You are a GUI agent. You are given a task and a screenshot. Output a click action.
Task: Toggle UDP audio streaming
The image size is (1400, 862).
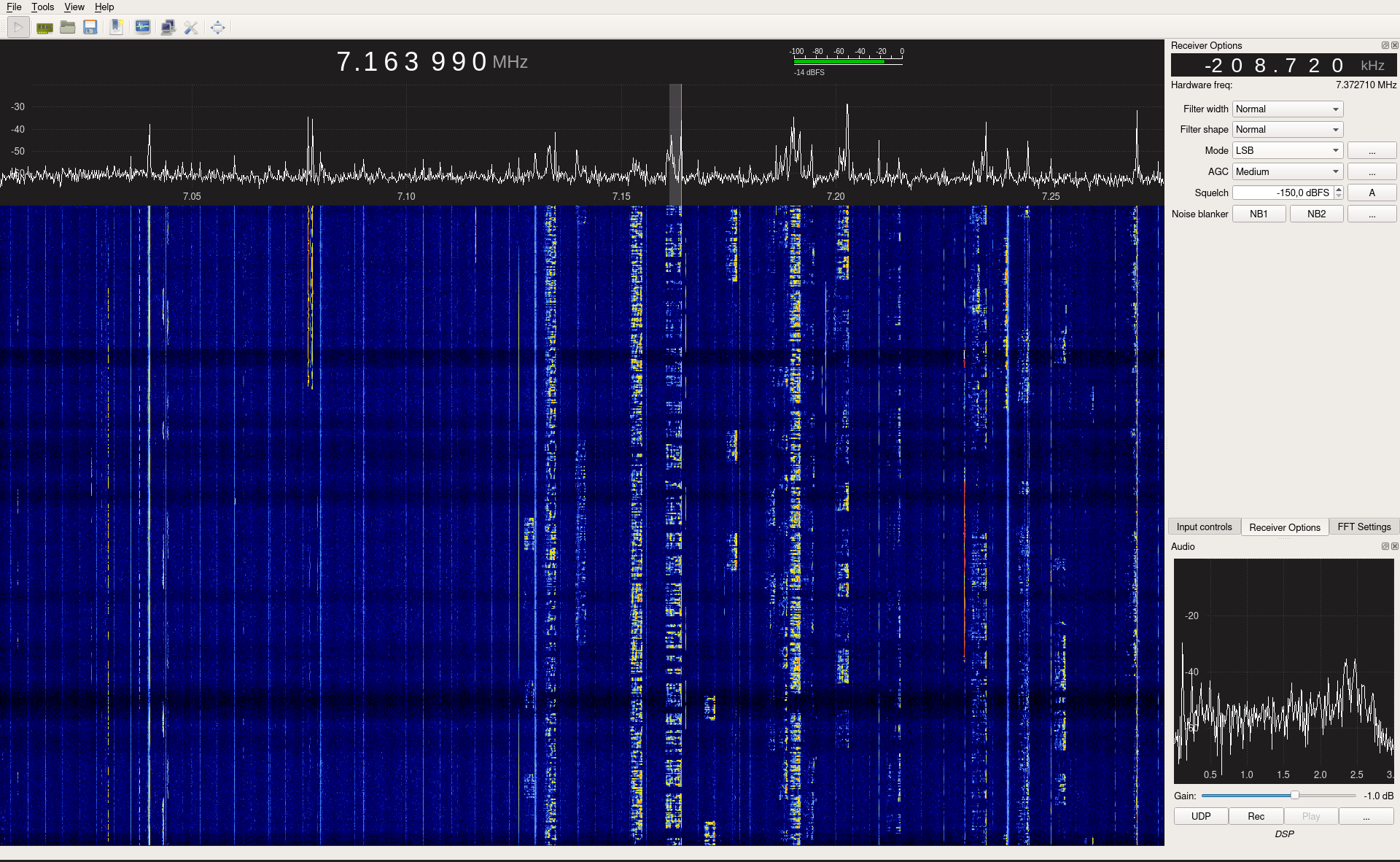1201,816
